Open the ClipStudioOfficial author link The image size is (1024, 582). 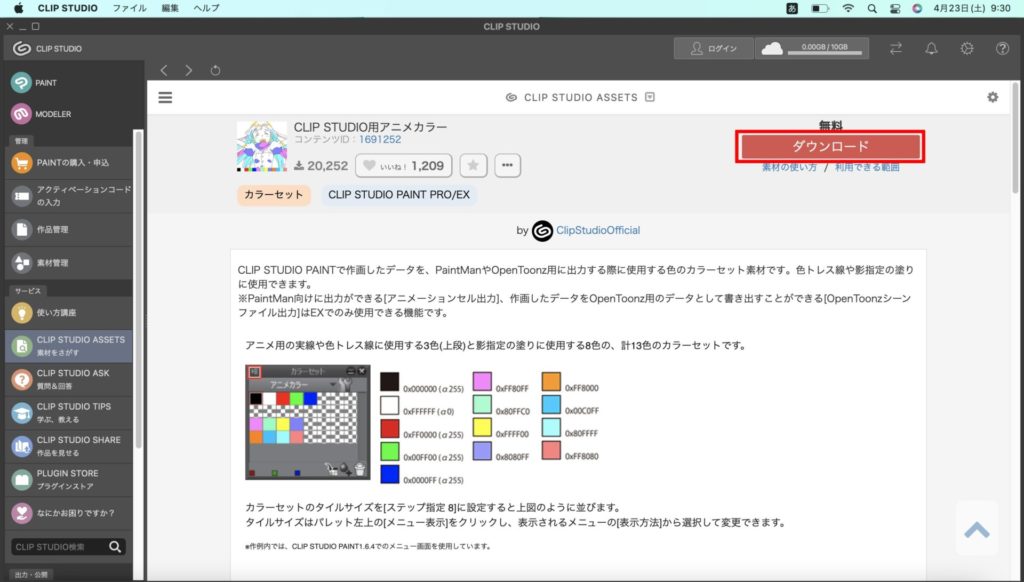click(x=597, y=230)
